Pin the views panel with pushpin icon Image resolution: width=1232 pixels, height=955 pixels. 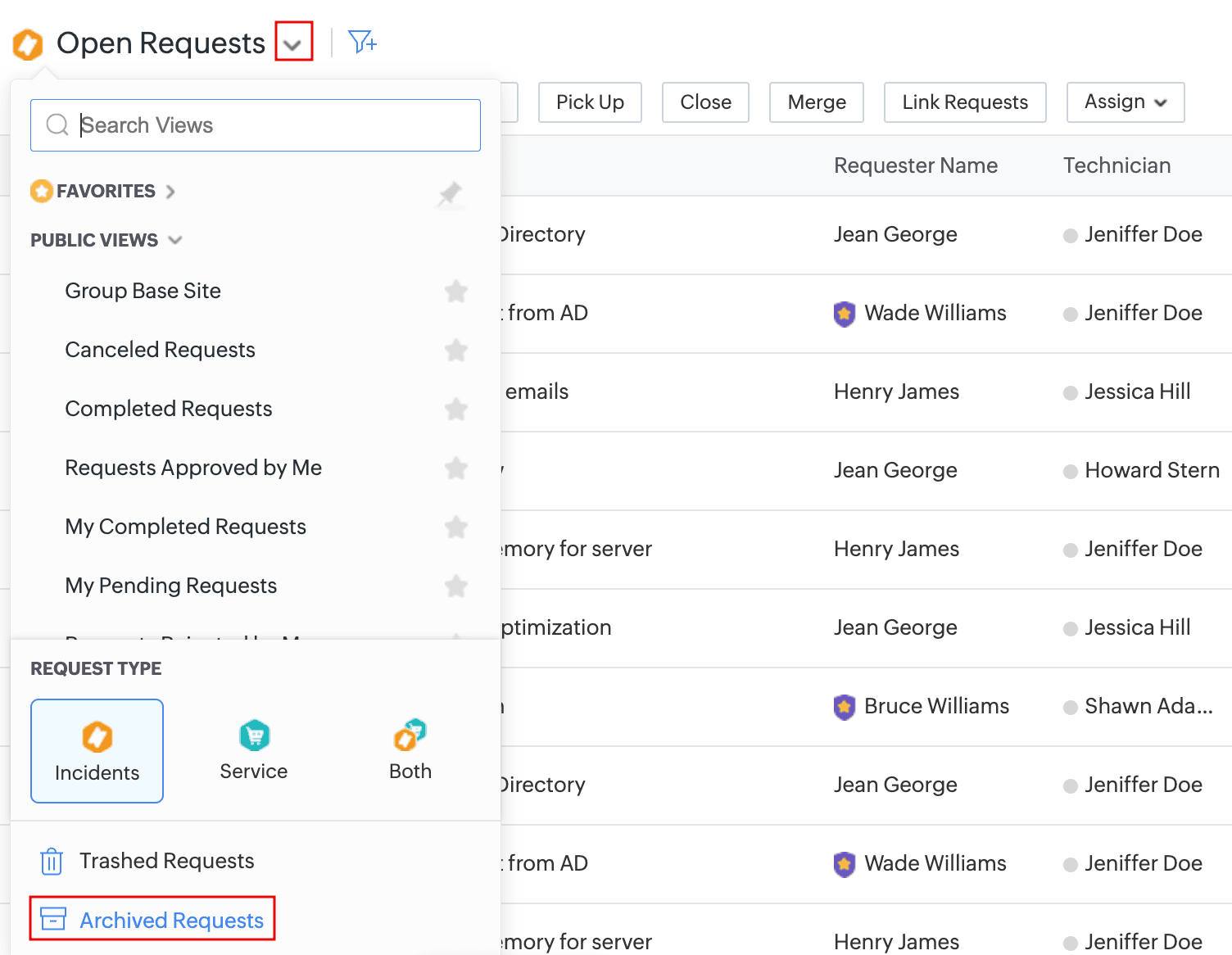tap(450, 194)
